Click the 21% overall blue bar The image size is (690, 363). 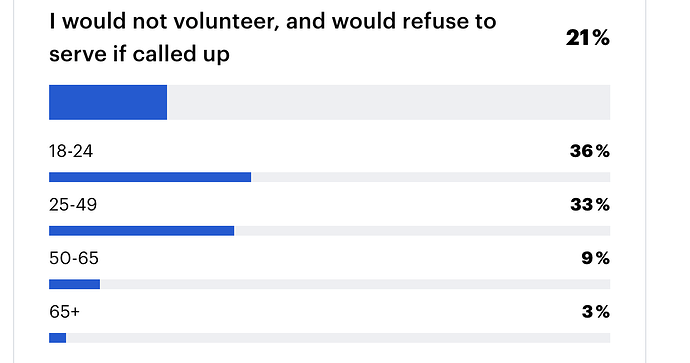coord(108,103)
